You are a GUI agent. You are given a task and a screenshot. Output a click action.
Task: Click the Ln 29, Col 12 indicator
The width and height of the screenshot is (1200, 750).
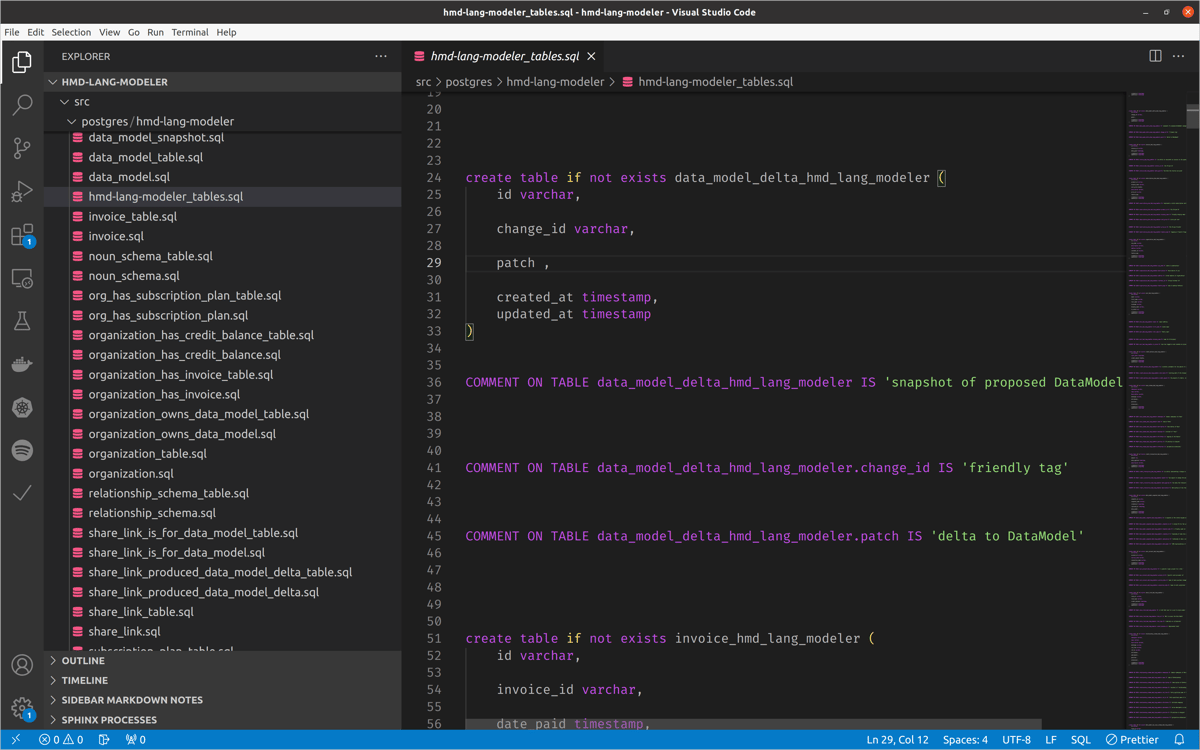[x=897, y=739]
